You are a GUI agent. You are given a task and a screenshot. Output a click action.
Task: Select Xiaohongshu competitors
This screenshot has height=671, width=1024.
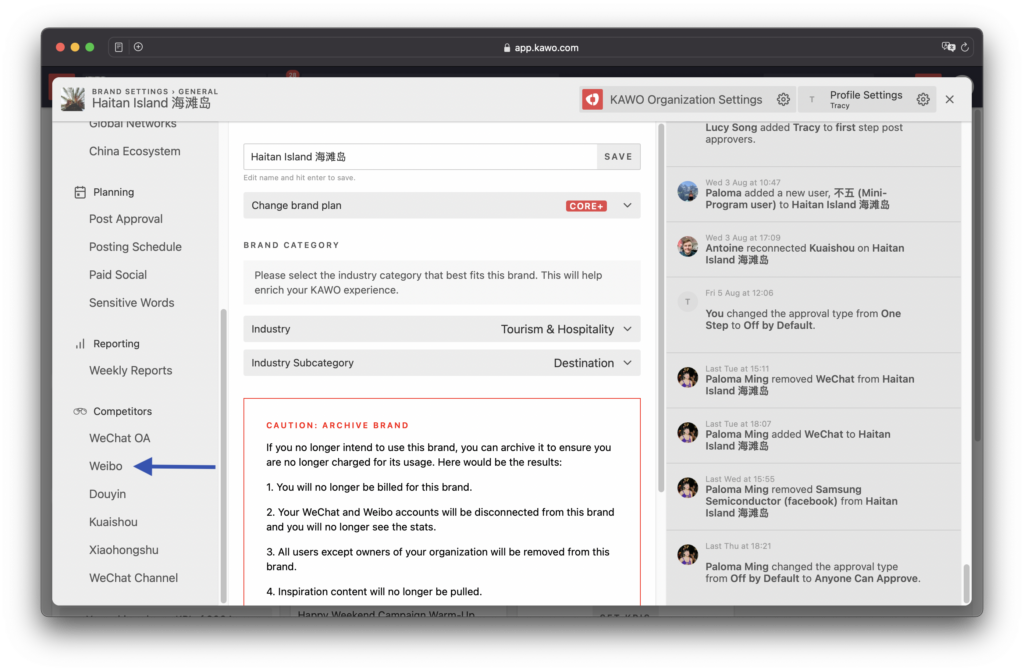[x=123, y=550]
